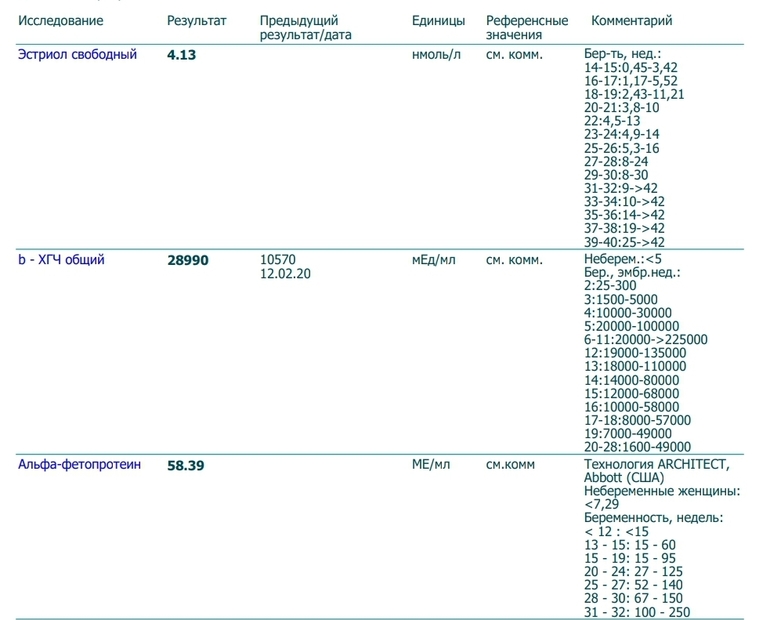
Task: Click the ХГЧ result value 28990
Action: pyautogui.click(x=187, y=261)
